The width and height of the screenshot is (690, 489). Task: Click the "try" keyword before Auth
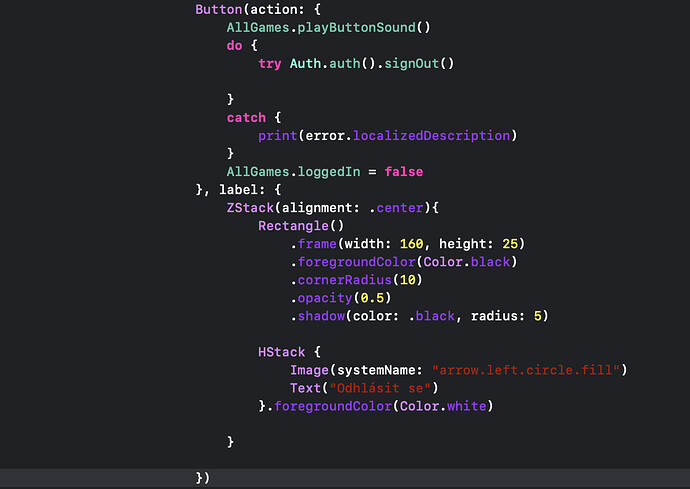[270, 64]
